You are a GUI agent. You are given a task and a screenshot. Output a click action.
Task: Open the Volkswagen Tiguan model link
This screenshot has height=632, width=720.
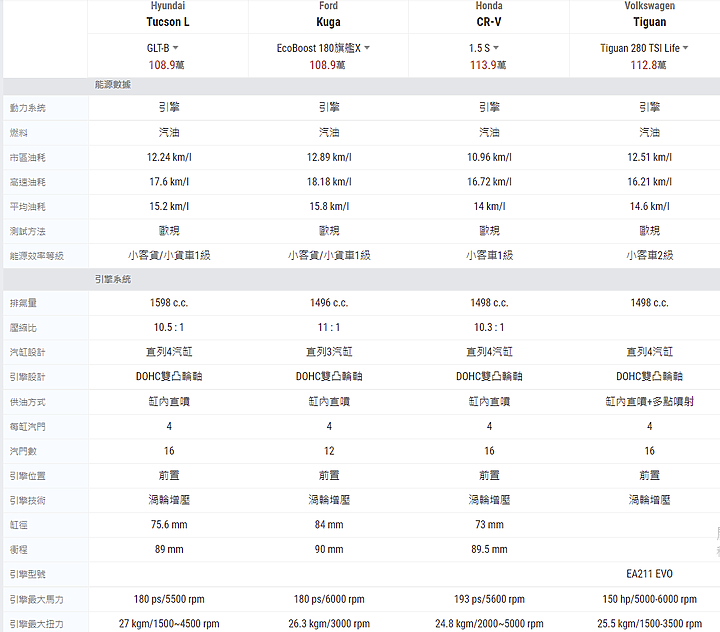point(649,22)
